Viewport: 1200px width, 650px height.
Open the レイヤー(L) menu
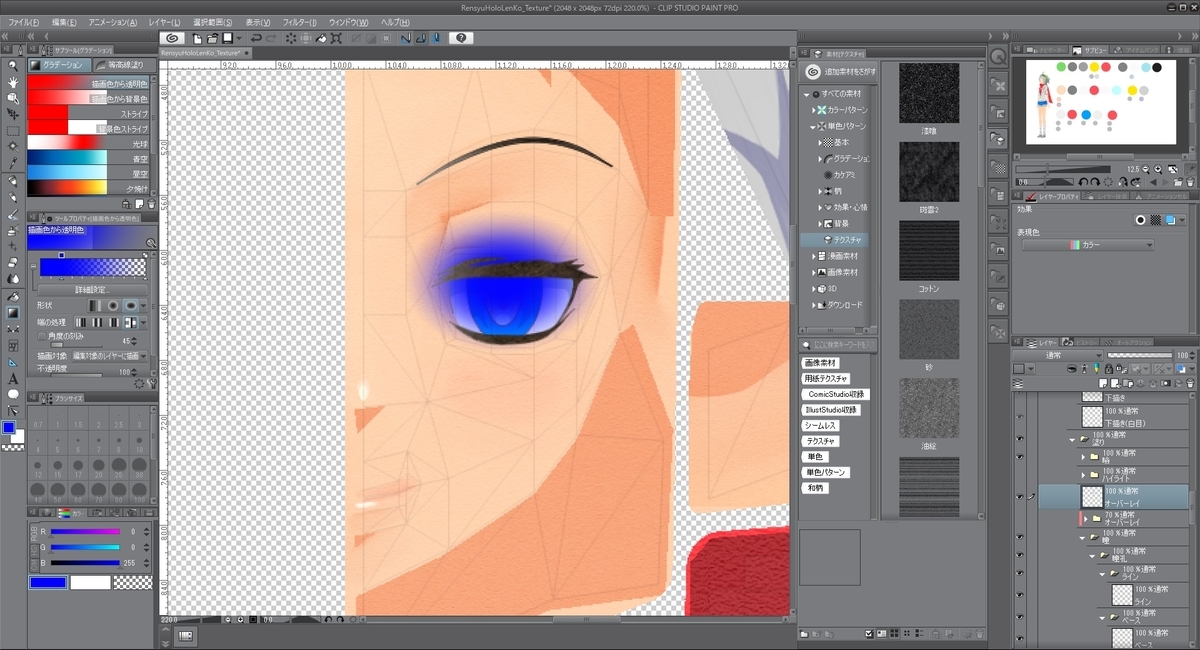click(163, 21)
